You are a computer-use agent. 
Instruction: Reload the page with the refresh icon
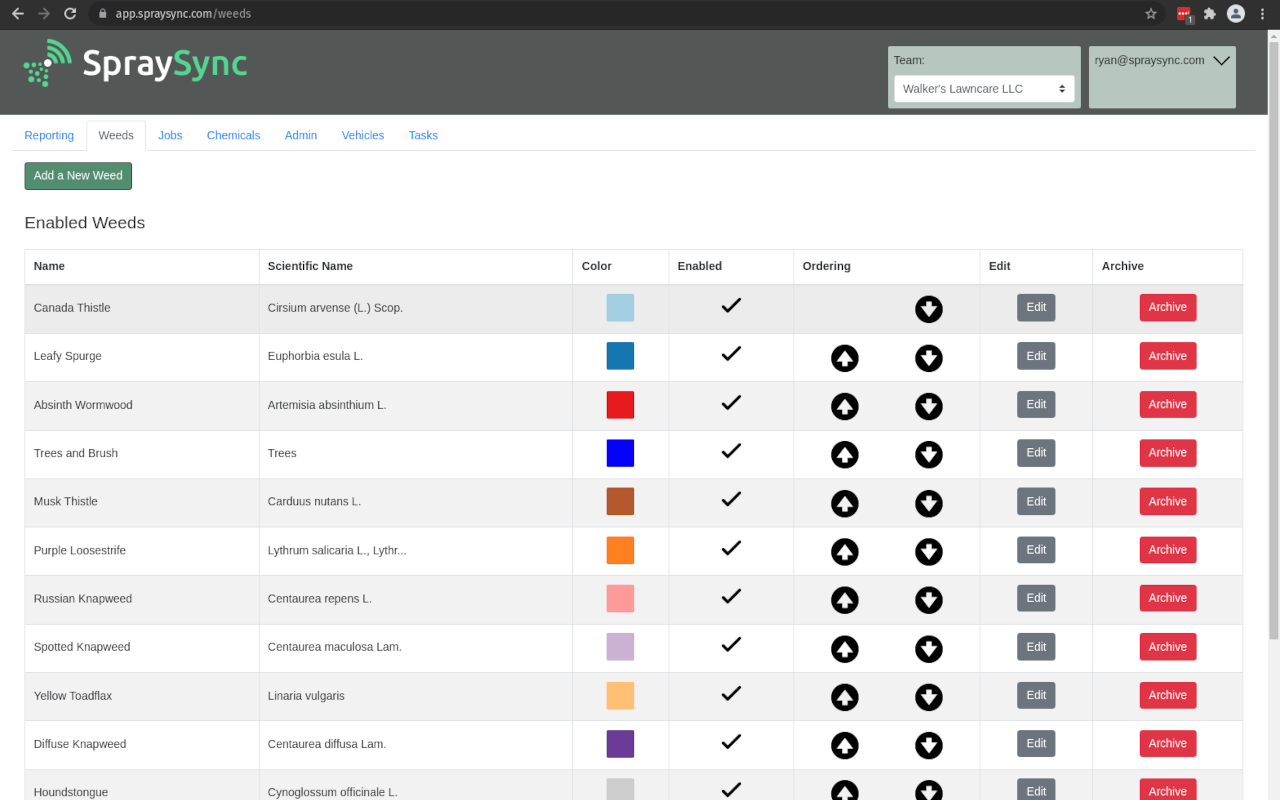68,13
